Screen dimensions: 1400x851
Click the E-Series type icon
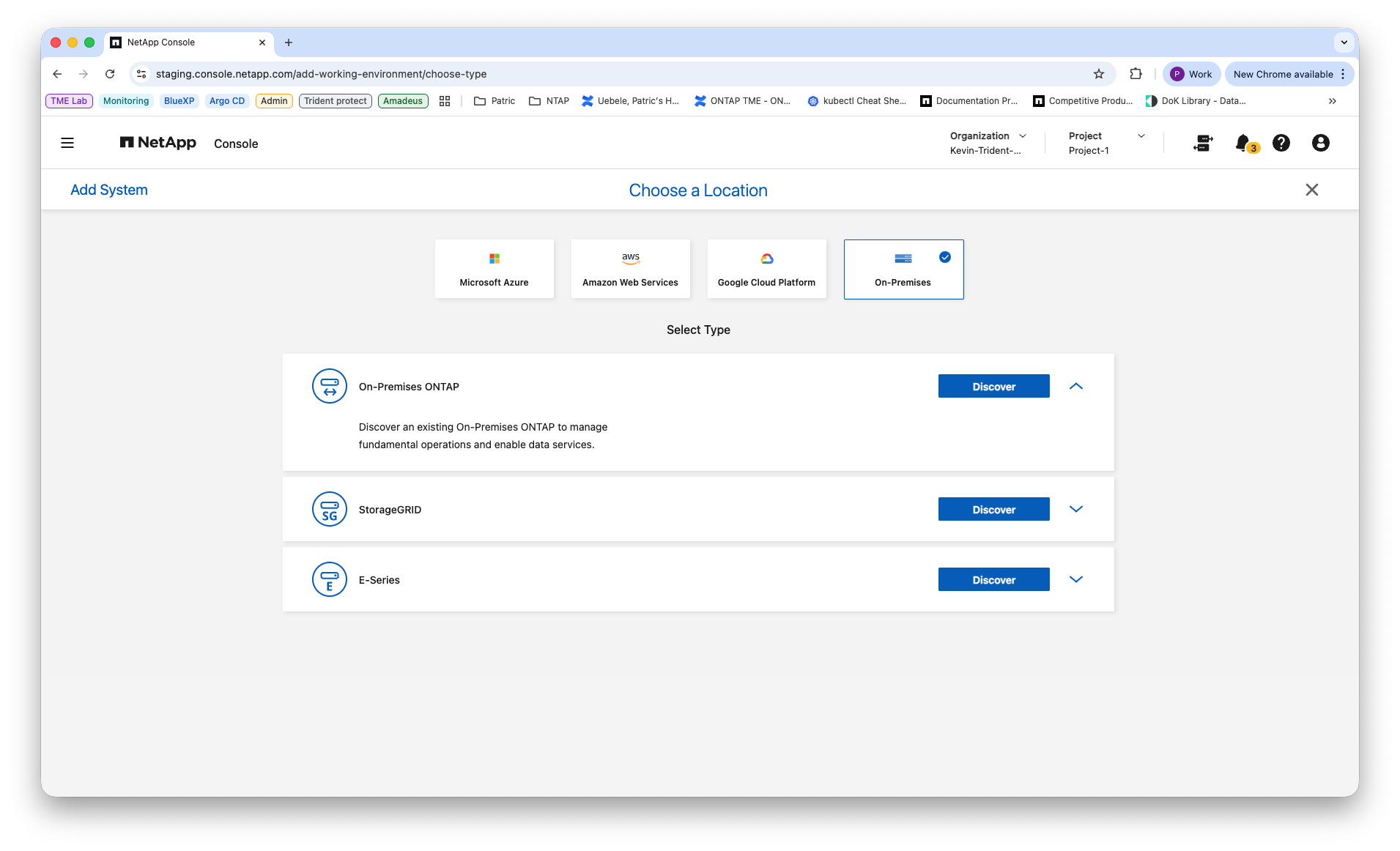click(x=330, y=579)
